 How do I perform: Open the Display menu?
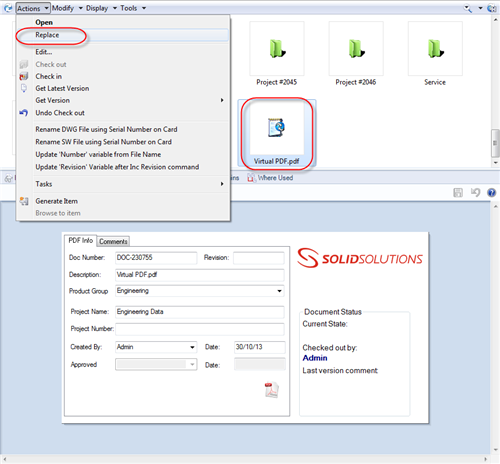pos(101,8)
